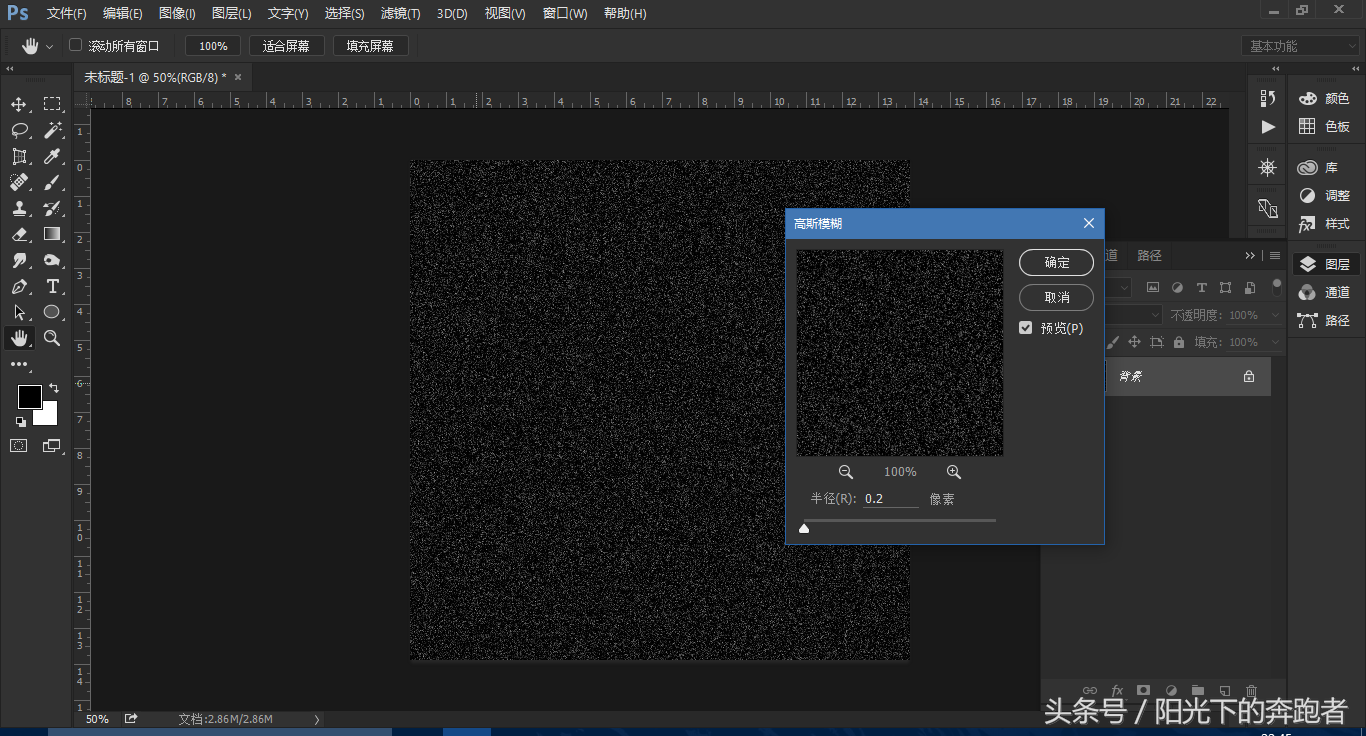Toggle Quick Mask mode
This screenshot has width=1366, height=736.
(x=19, y=446)
